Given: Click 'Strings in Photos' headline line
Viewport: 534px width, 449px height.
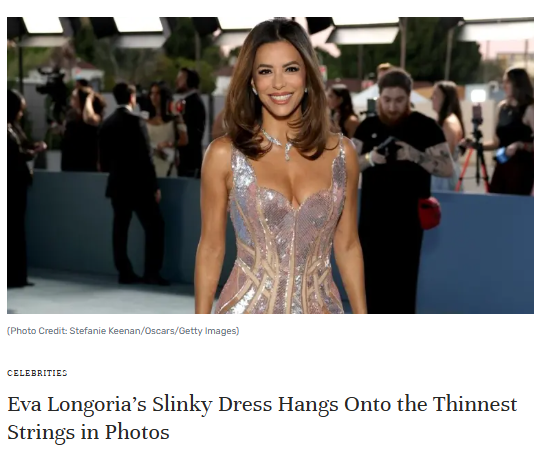Looking at the screenshot, I should click(x=88, y=433).
